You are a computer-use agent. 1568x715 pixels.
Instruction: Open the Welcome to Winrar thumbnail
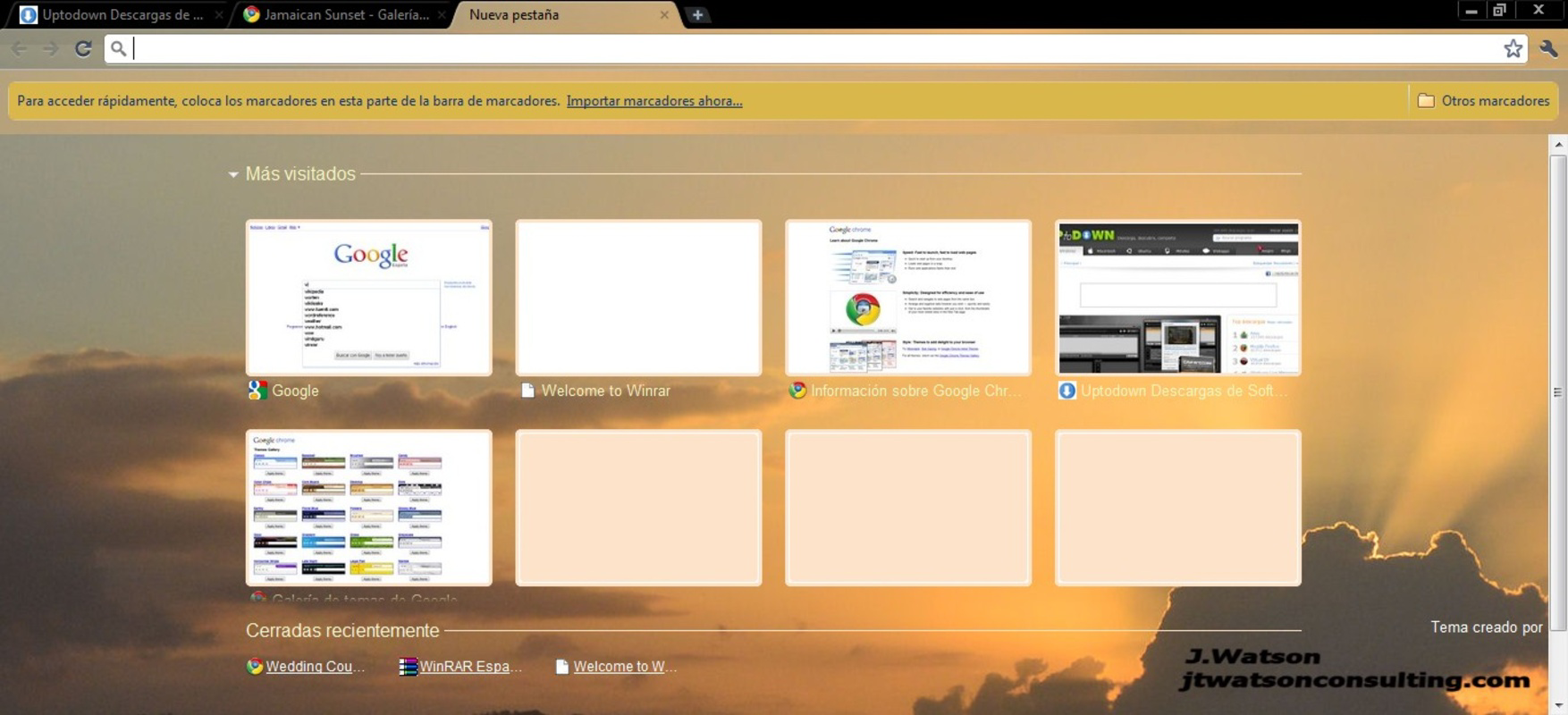tap(638, 298)
